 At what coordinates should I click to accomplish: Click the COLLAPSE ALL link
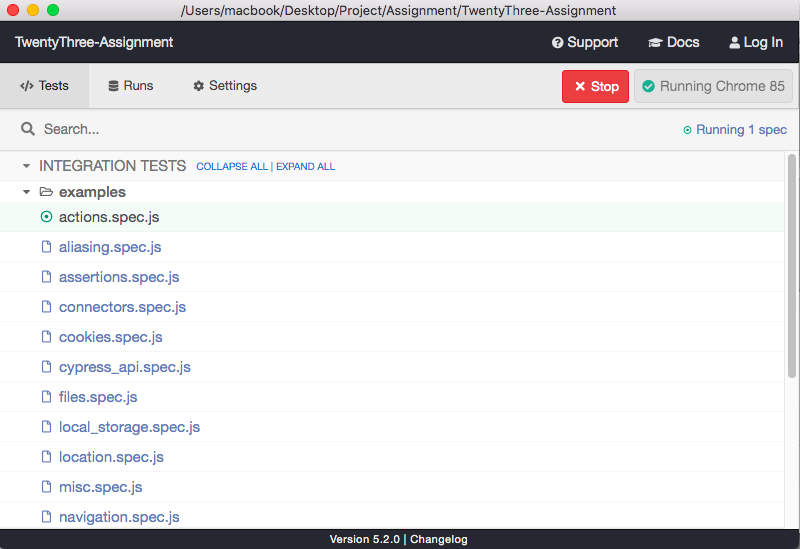232,166
